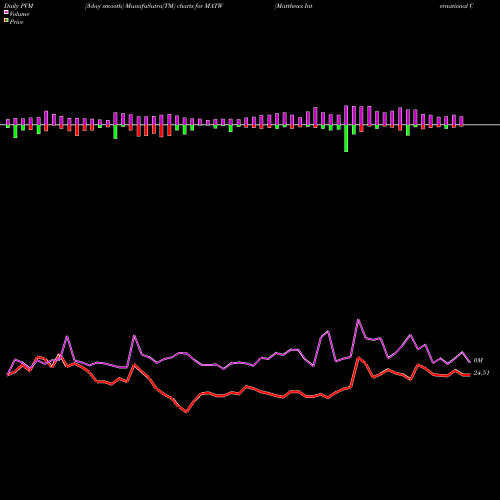
Task: Click the tallest green volume bar
Action: (x=346, y=138)
